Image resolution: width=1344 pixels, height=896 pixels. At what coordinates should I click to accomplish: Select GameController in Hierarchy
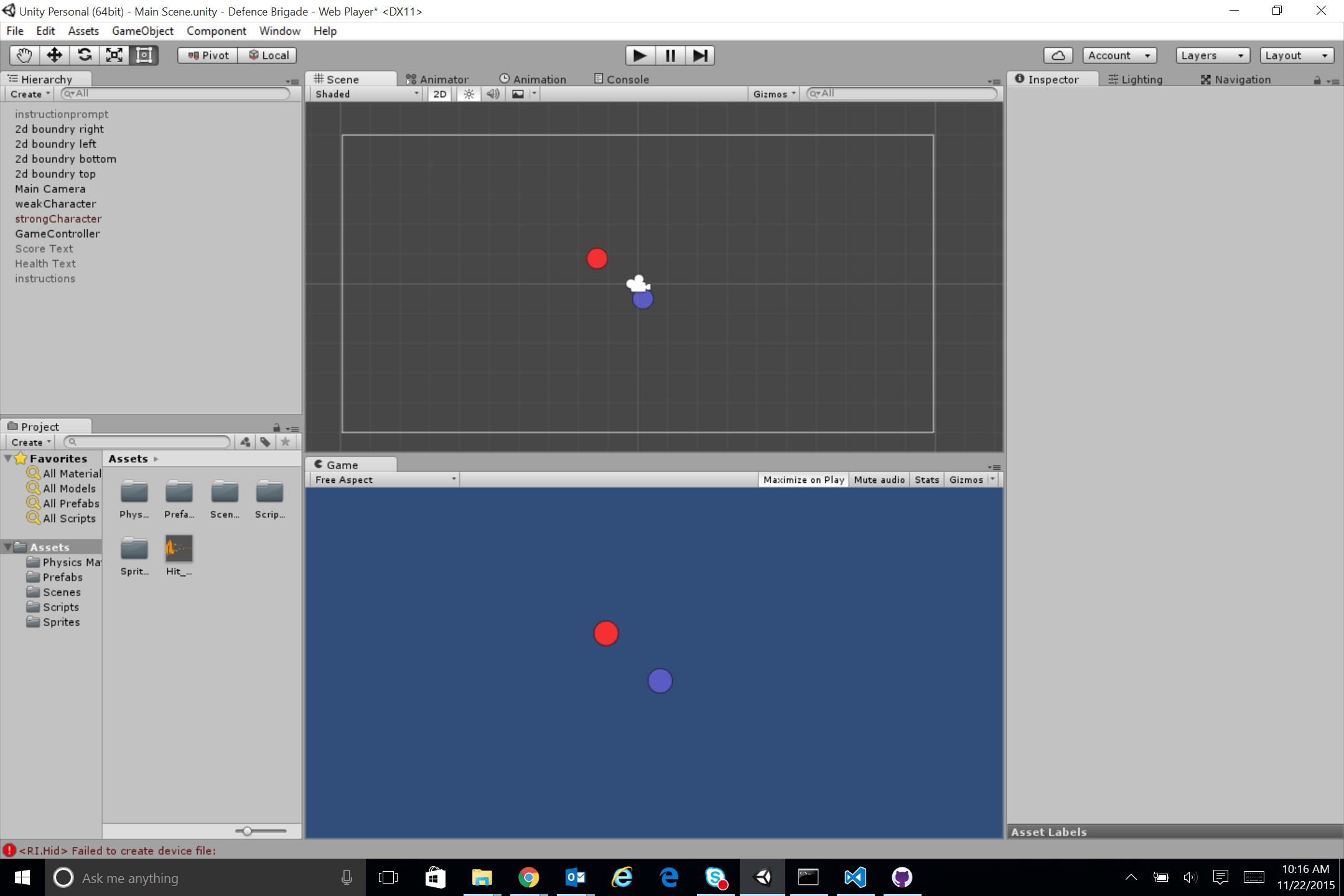[x=57, y=233]
